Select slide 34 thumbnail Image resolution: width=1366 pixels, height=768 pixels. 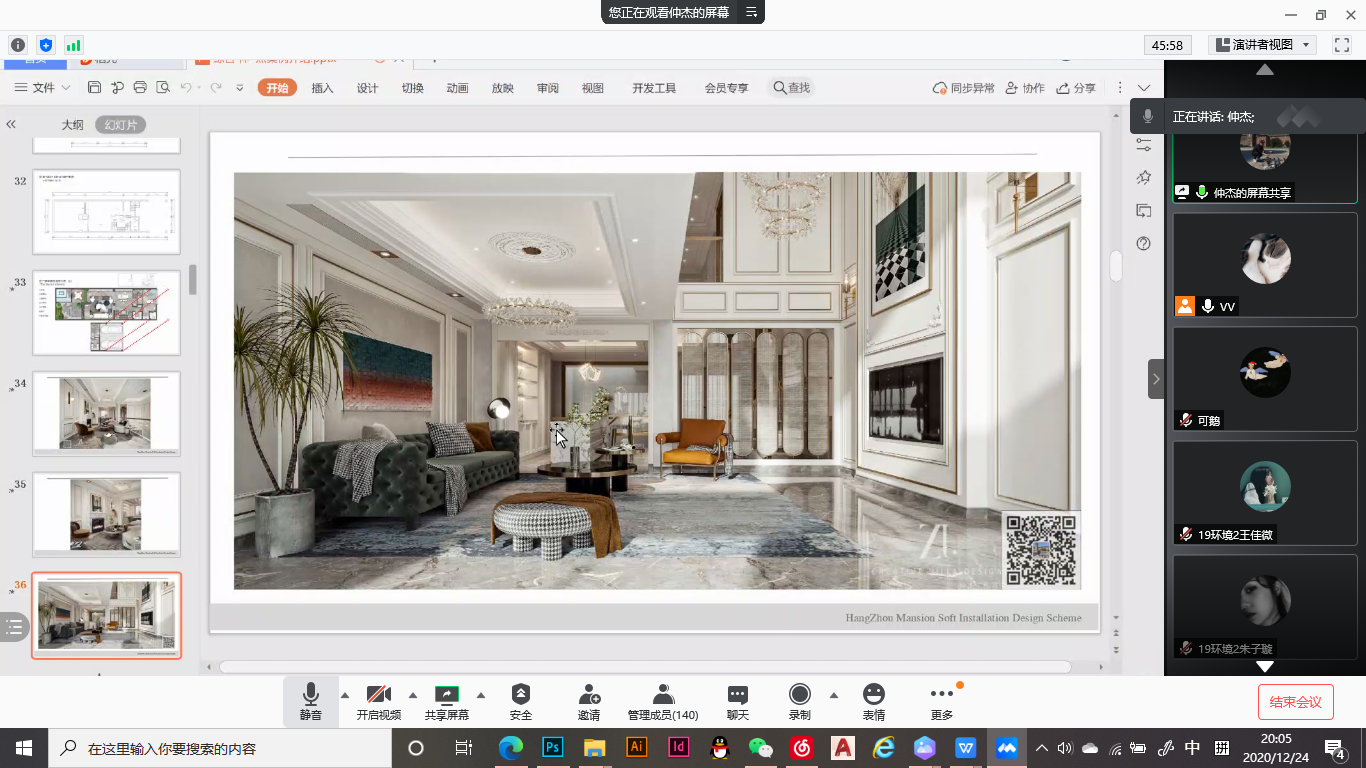click(x=106, y=413)
